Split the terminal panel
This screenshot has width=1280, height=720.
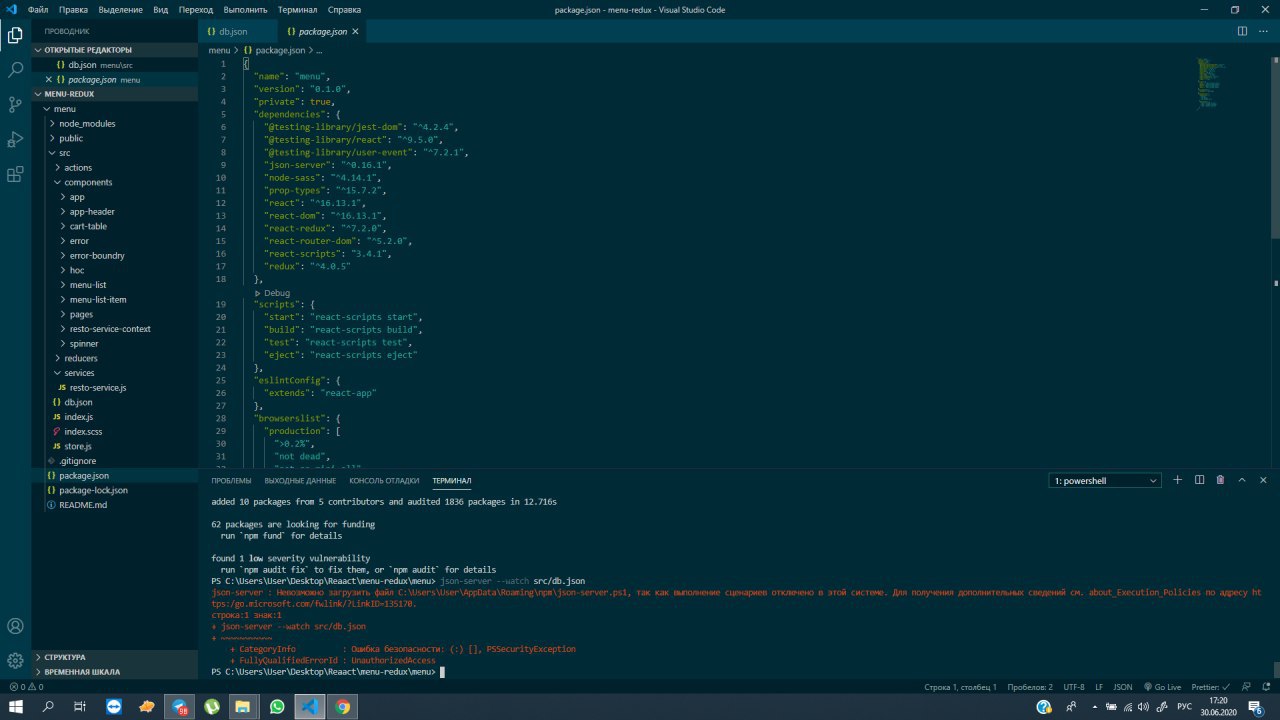(x=1199, y=480)
